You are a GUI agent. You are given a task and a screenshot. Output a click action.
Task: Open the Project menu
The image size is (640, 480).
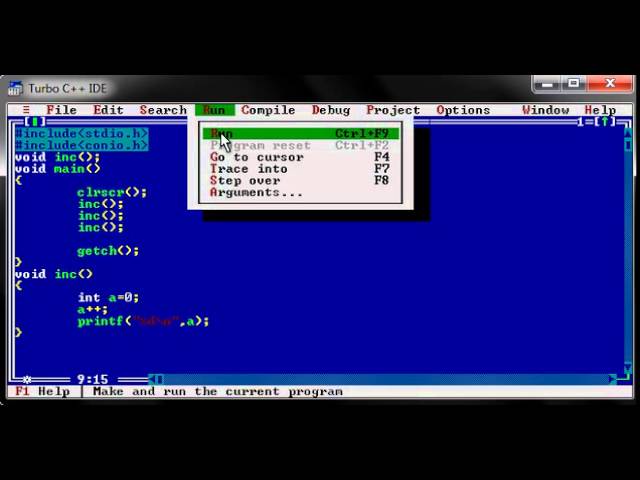(393, 110)
